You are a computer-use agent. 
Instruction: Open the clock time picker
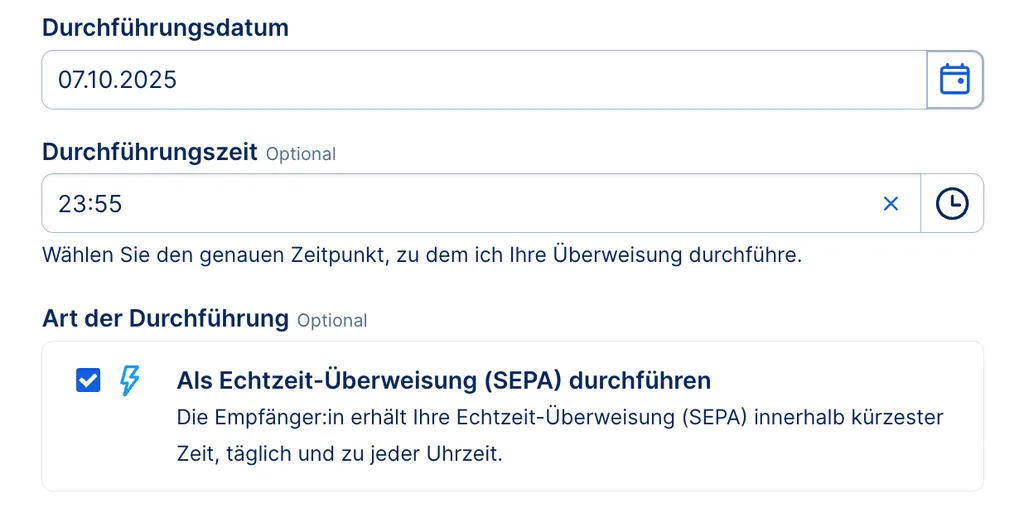pyautogui.click(x=951, y=204)
